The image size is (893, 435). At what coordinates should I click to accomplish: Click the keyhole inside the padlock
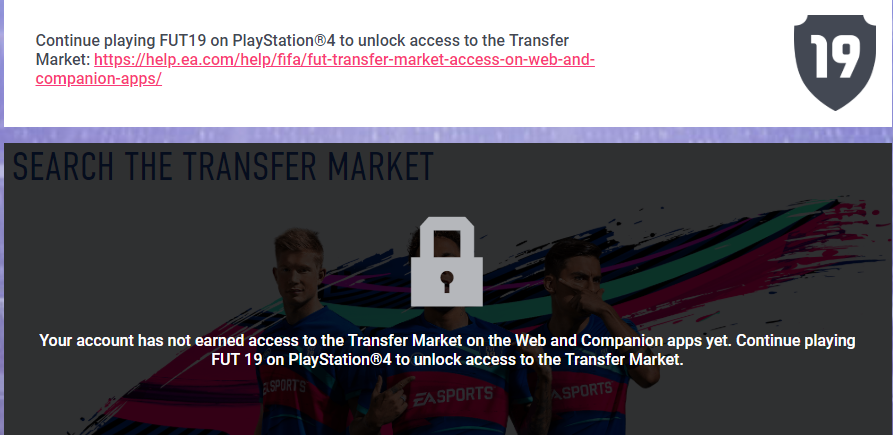pos(446,281)
